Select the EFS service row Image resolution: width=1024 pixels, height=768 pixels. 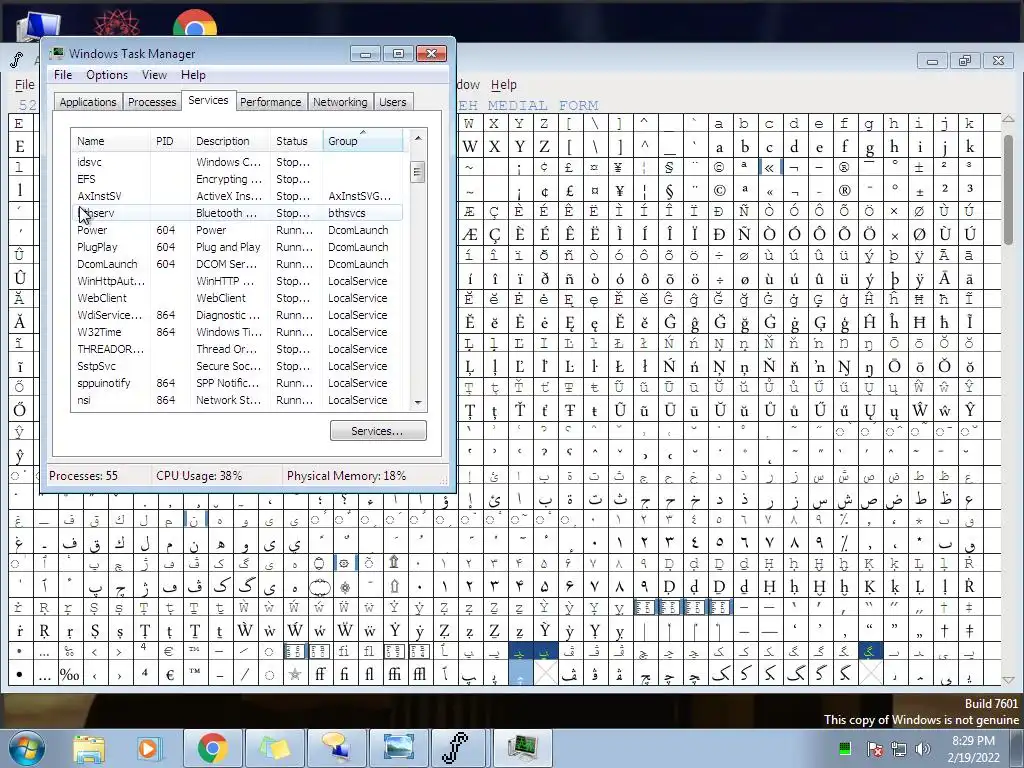(236, 179)
